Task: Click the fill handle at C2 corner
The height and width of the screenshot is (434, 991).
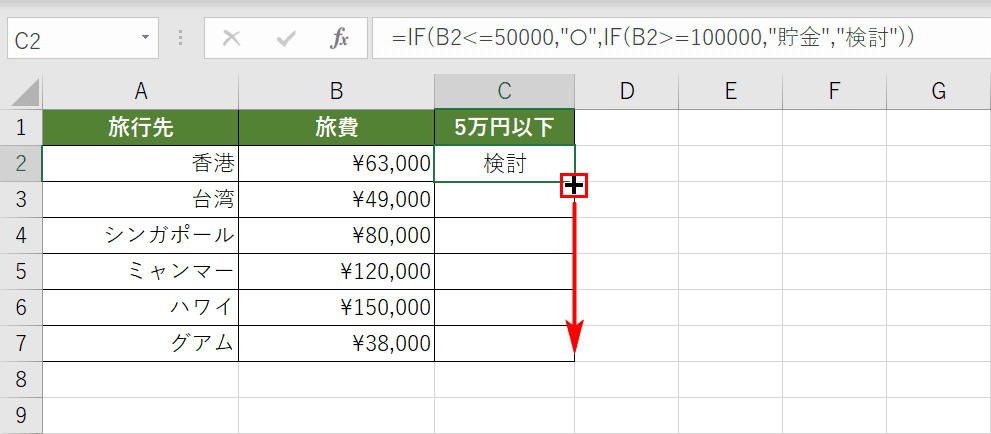Action: pyautogui.click(x=575, y=185)
